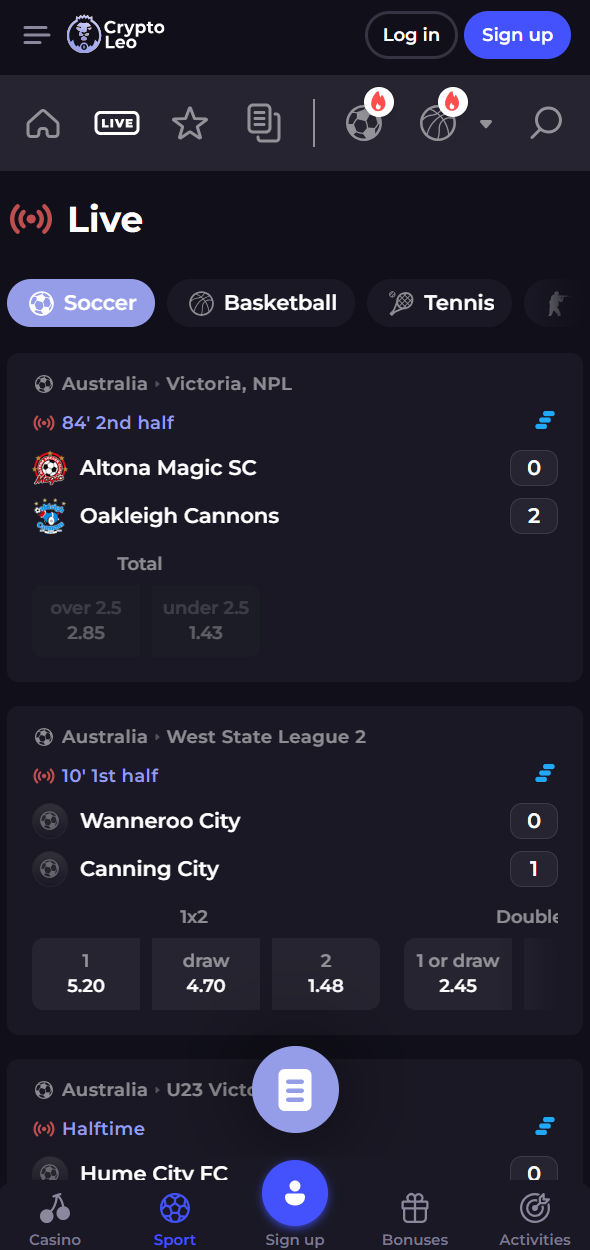Select Wanneroo City win odds 5.20
Viewport: 590px width, 1250px height.
pos(86,974)
